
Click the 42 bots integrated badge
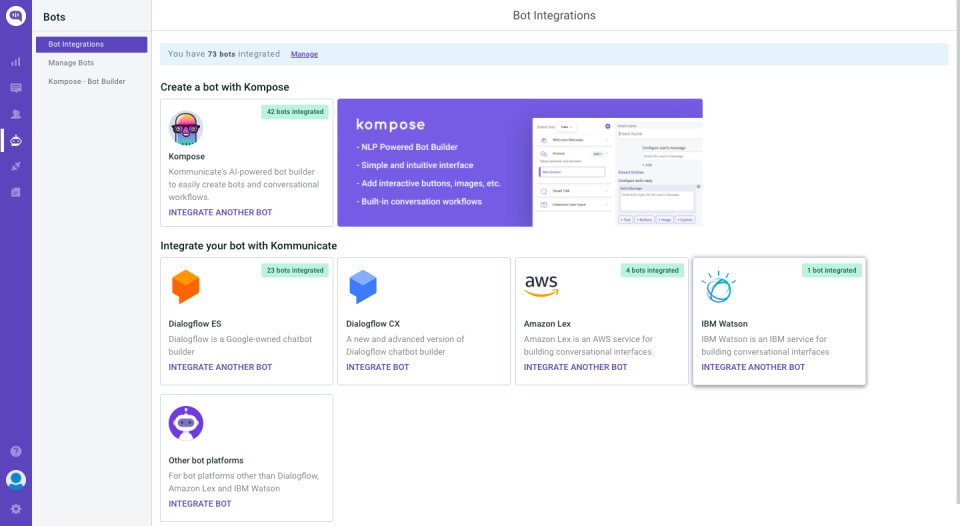(295, 111)
